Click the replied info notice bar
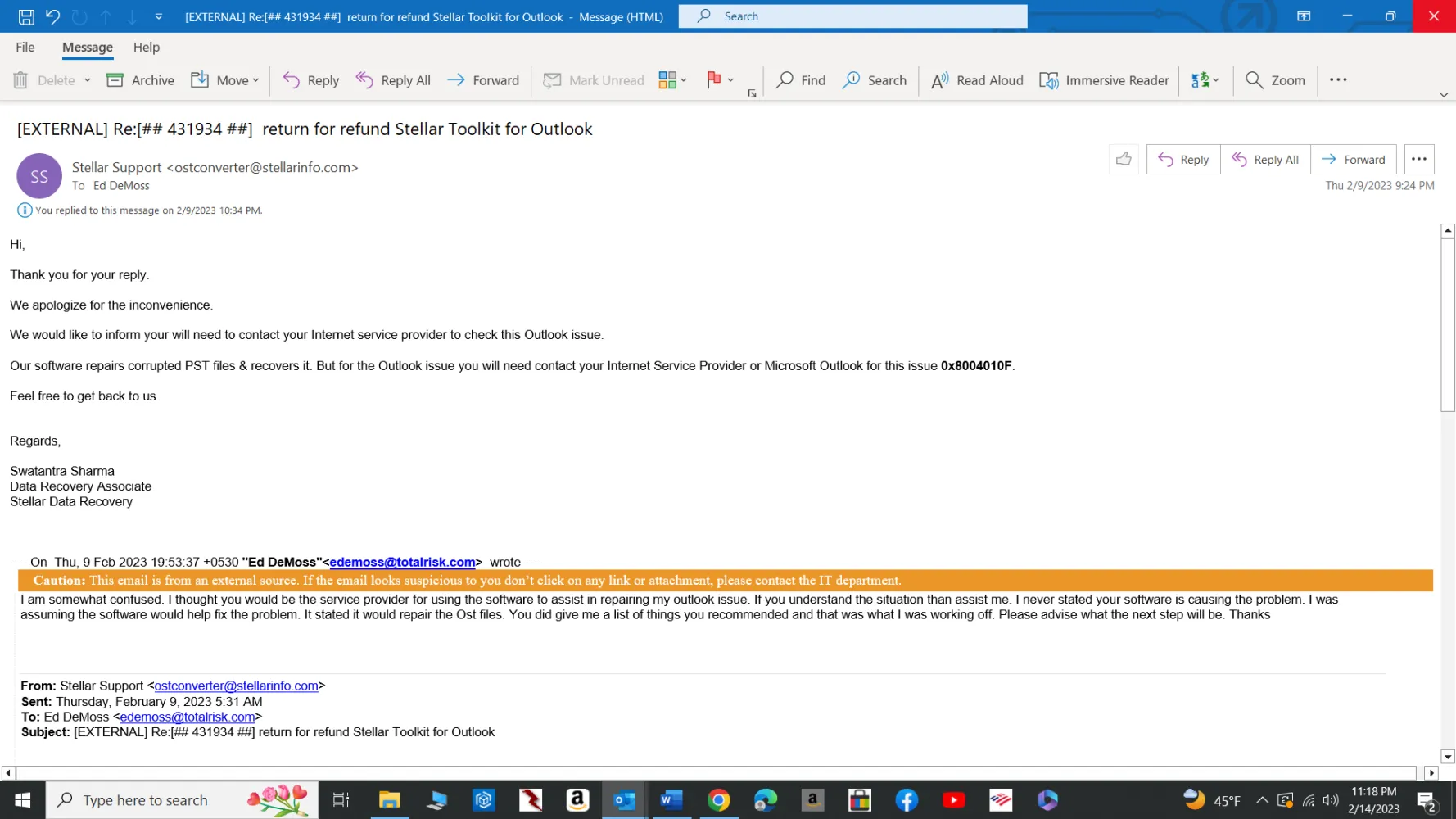This screenshot has width=1456, height=819. [x=140, y=210]
